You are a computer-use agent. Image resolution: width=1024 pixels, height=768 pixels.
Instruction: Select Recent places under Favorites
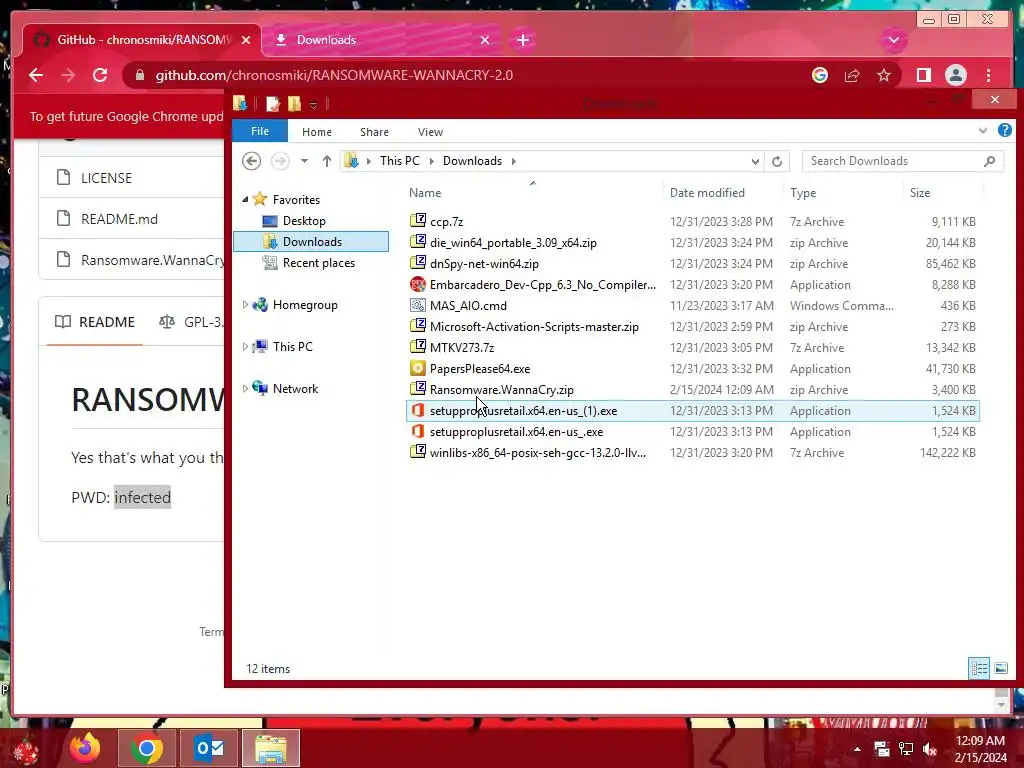[319, 263]
